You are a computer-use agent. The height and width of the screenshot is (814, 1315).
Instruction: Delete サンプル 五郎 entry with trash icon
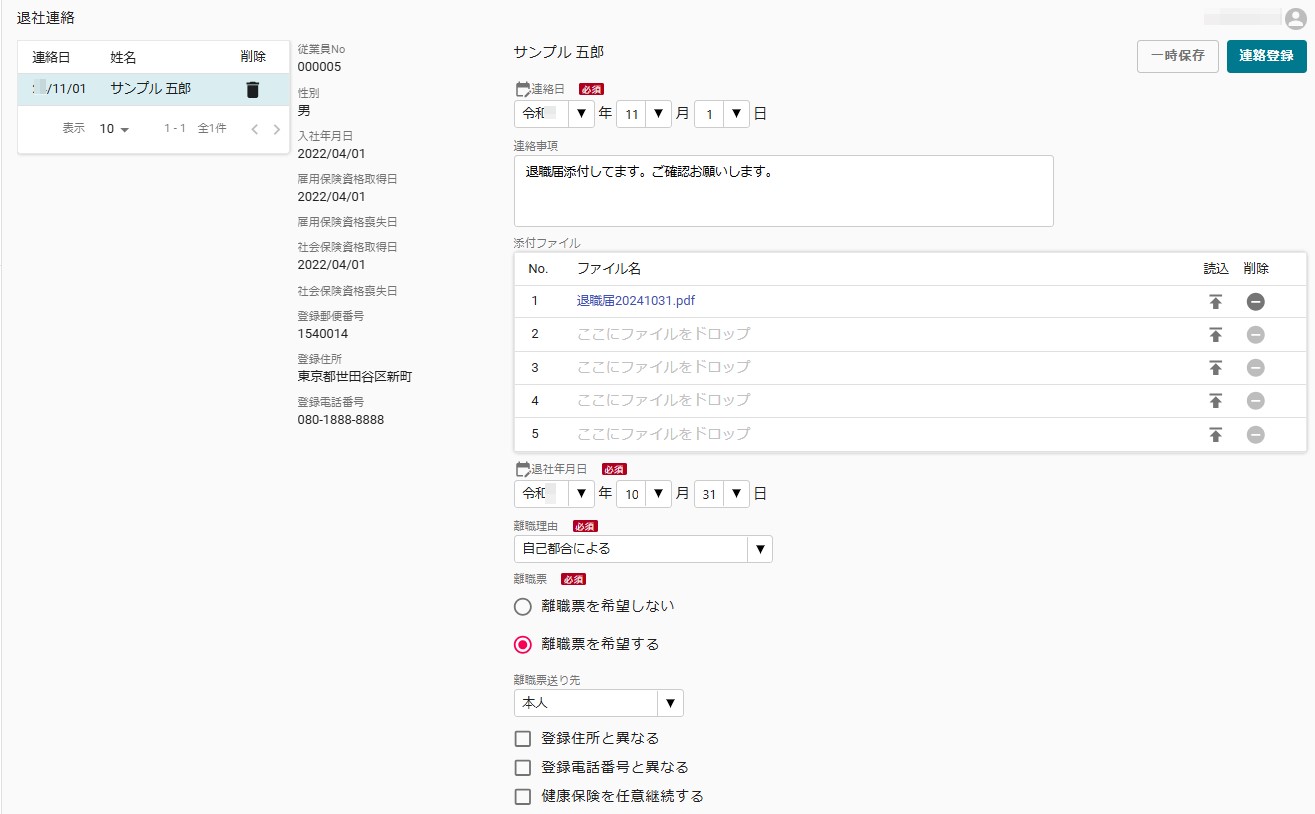point(252,89)
